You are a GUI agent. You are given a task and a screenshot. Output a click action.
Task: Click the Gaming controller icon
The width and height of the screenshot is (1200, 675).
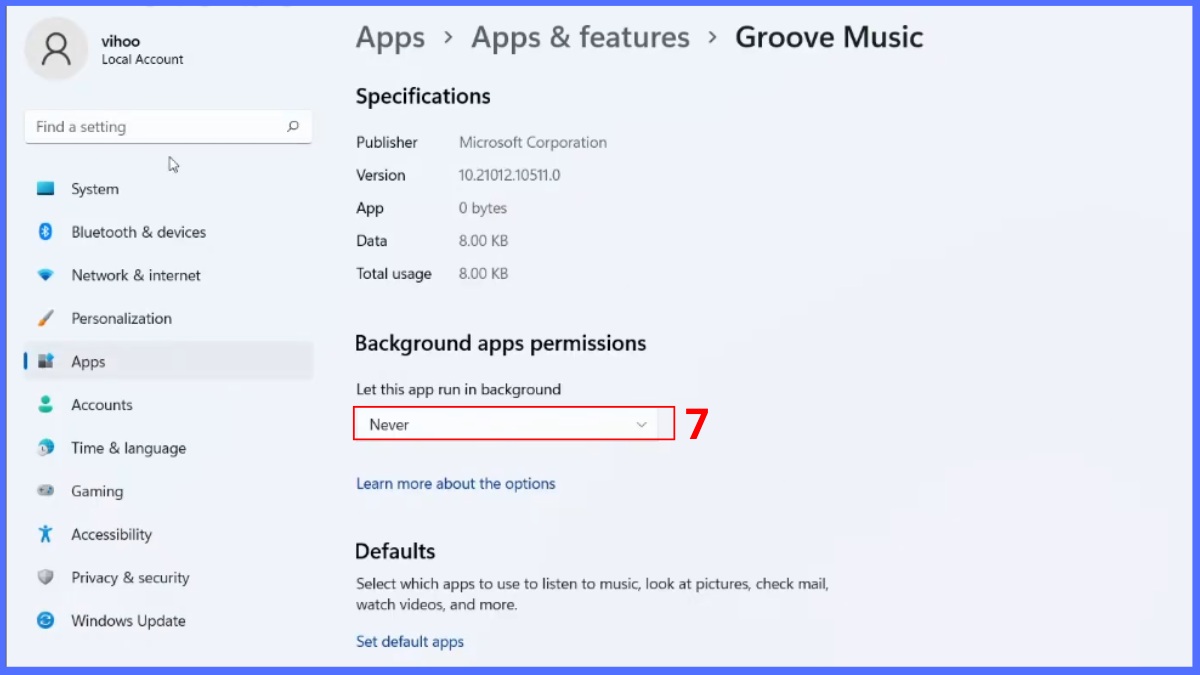point(45,491)
